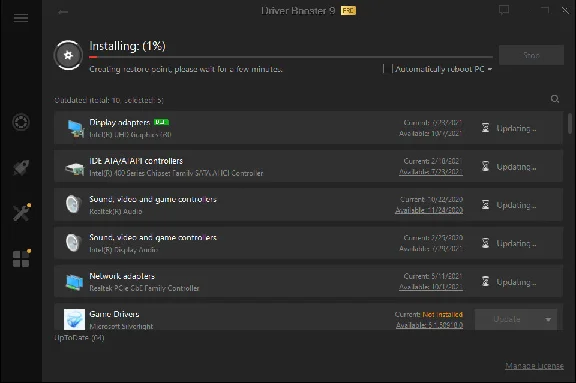Image resolution: width=576 pixels, height=383 pixels.
Task: Click the Intel 400 Series Chipset SATA controller name
Action: [176, 173]
